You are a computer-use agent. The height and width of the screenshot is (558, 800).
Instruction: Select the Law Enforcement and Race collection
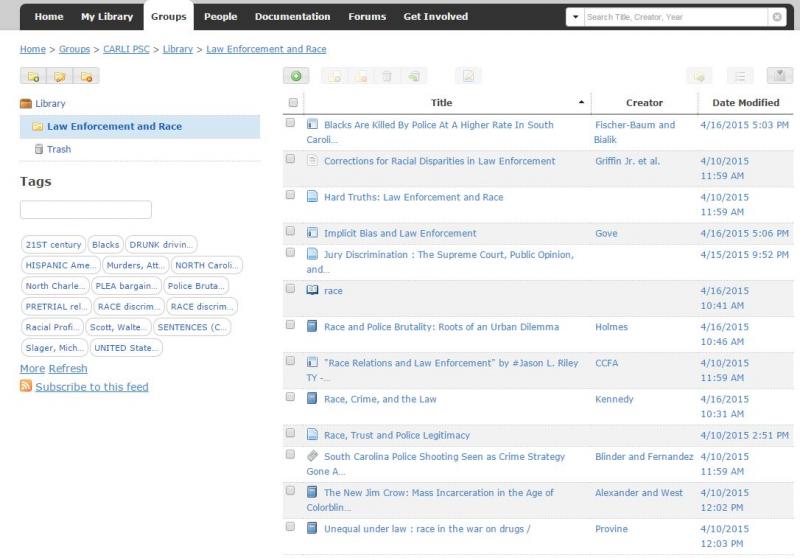140,126
